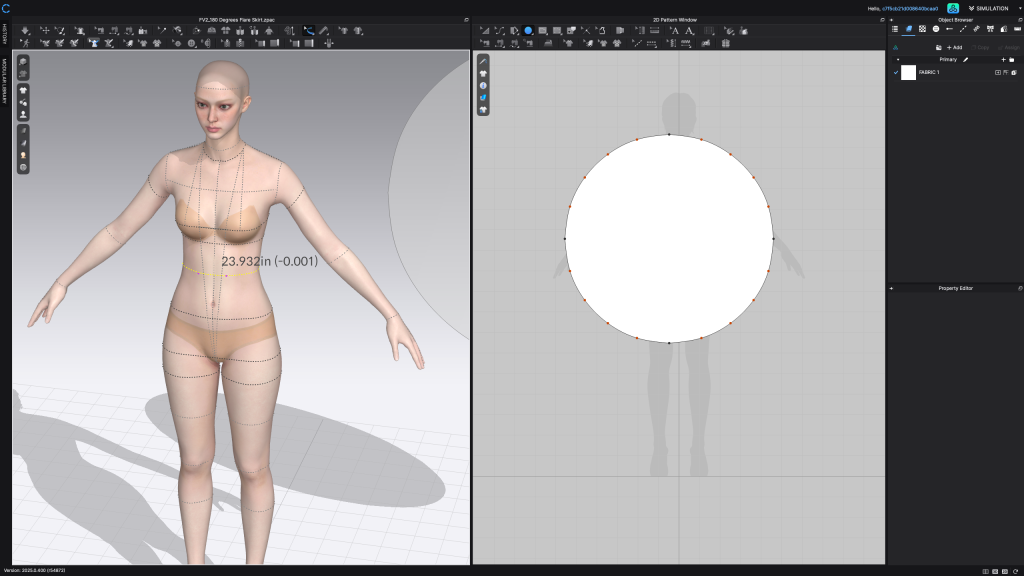
Task: Undock the 2D Pattern Window
Action: pos(882,20)
